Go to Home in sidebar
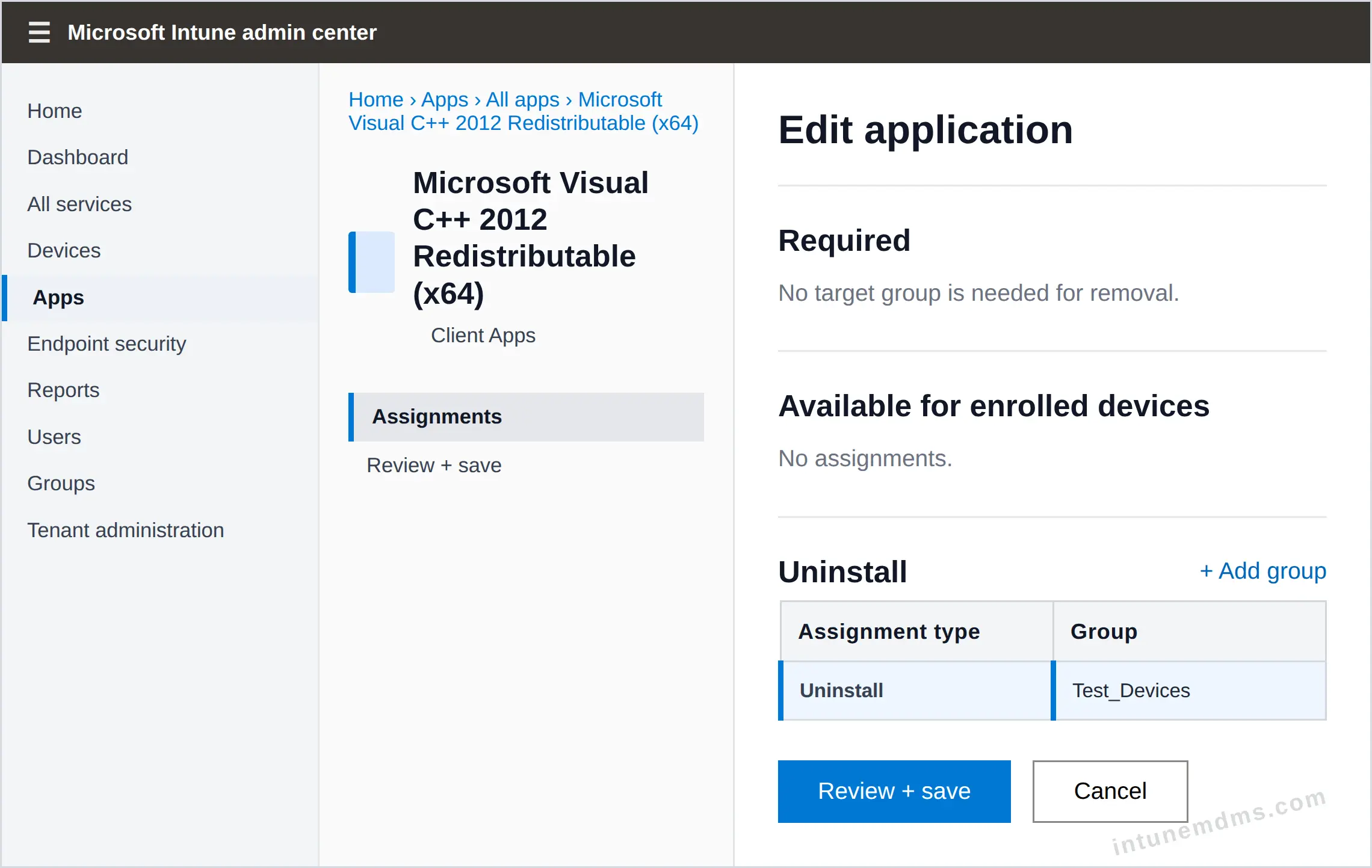This screenshot has height=868, width=1372. [55, 111]
